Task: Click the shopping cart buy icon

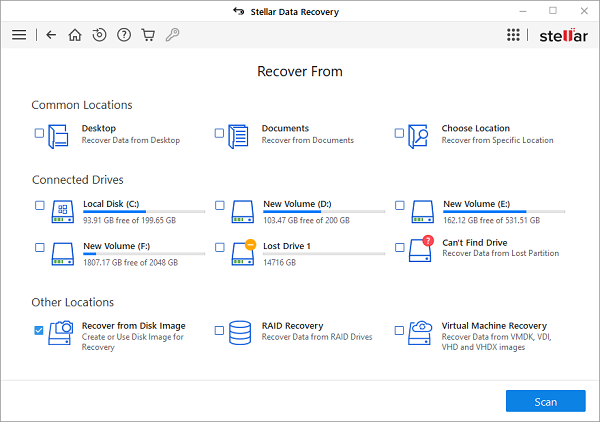Action: tap(148, 35)
